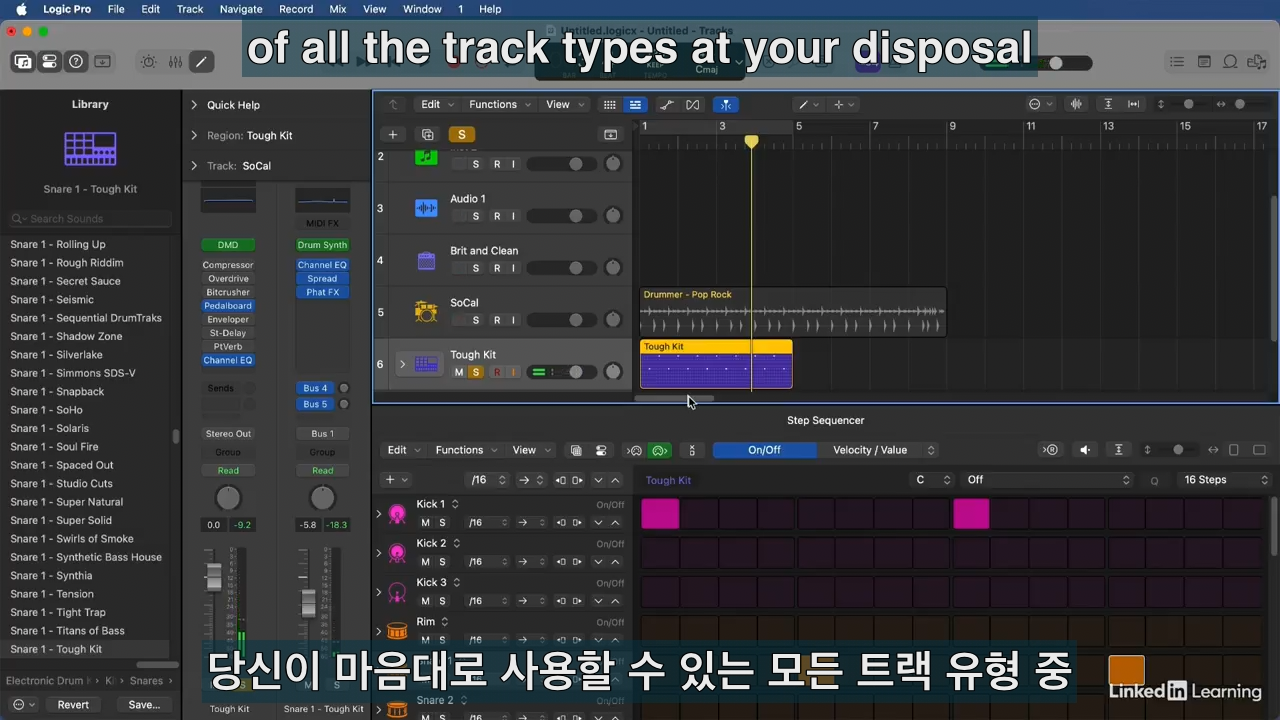The width and height of the screenshot is (1280, 720).
Task: Click the Pedalboard plug-in slot
Action: 228,306
